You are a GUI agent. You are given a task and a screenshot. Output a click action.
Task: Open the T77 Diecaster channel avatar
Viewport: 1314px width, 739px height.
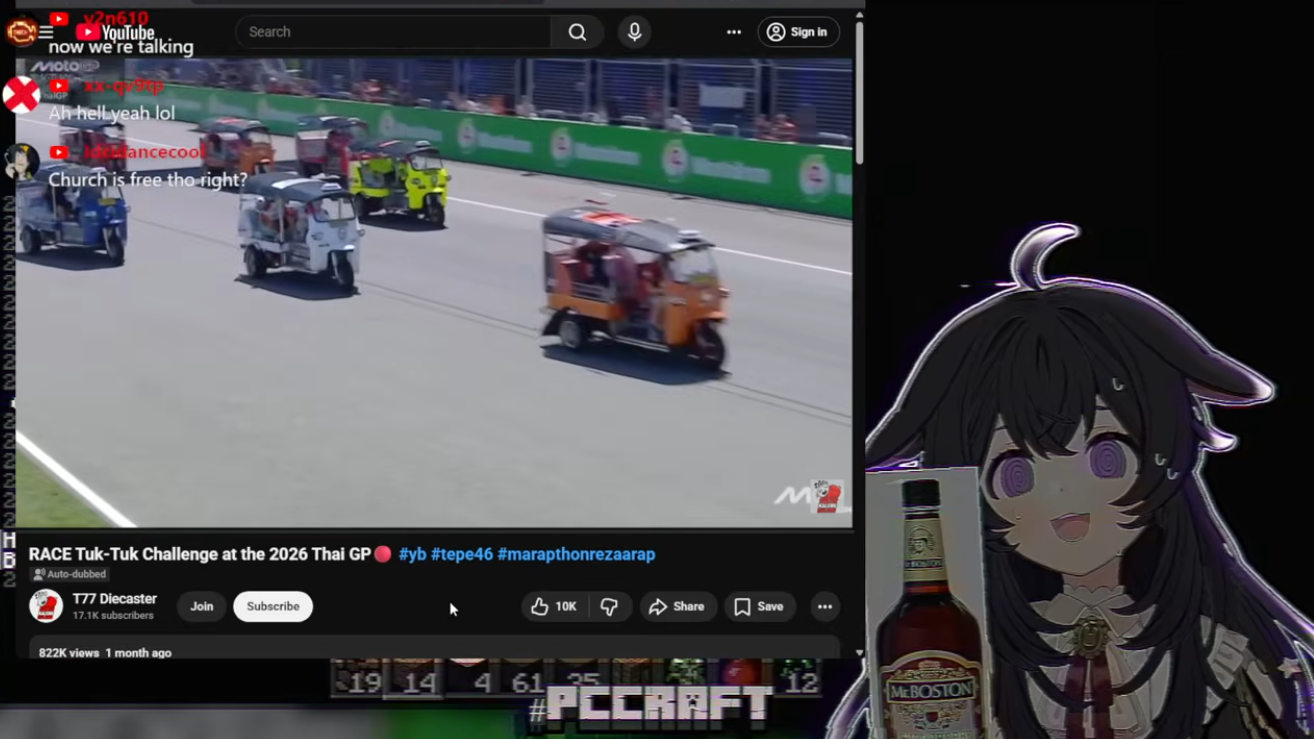coord(46,606)
